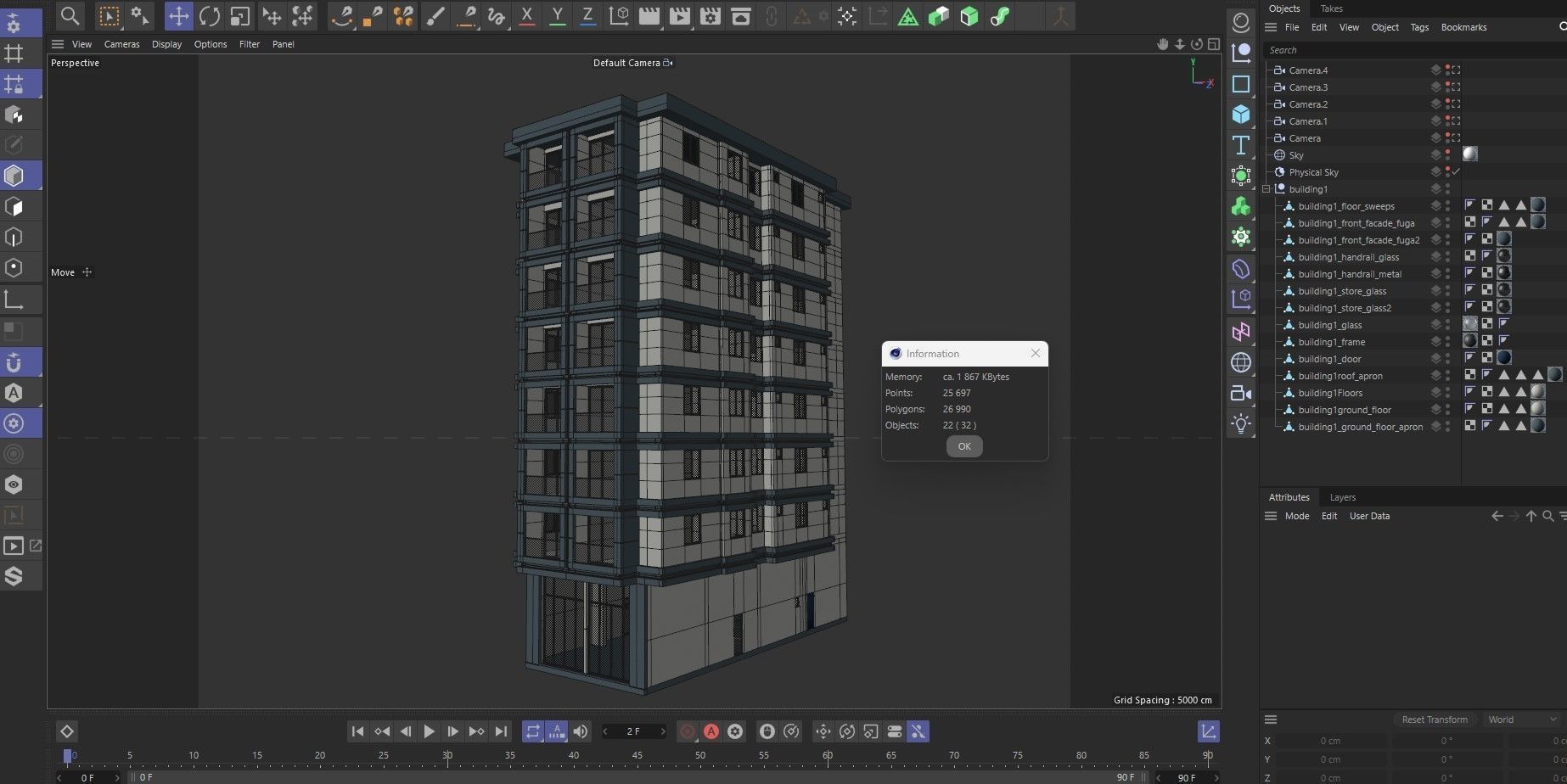The height and width of the screenshot is (784, 1567).
Task: Select the Physical Sky object
Action: point(1313,172)
